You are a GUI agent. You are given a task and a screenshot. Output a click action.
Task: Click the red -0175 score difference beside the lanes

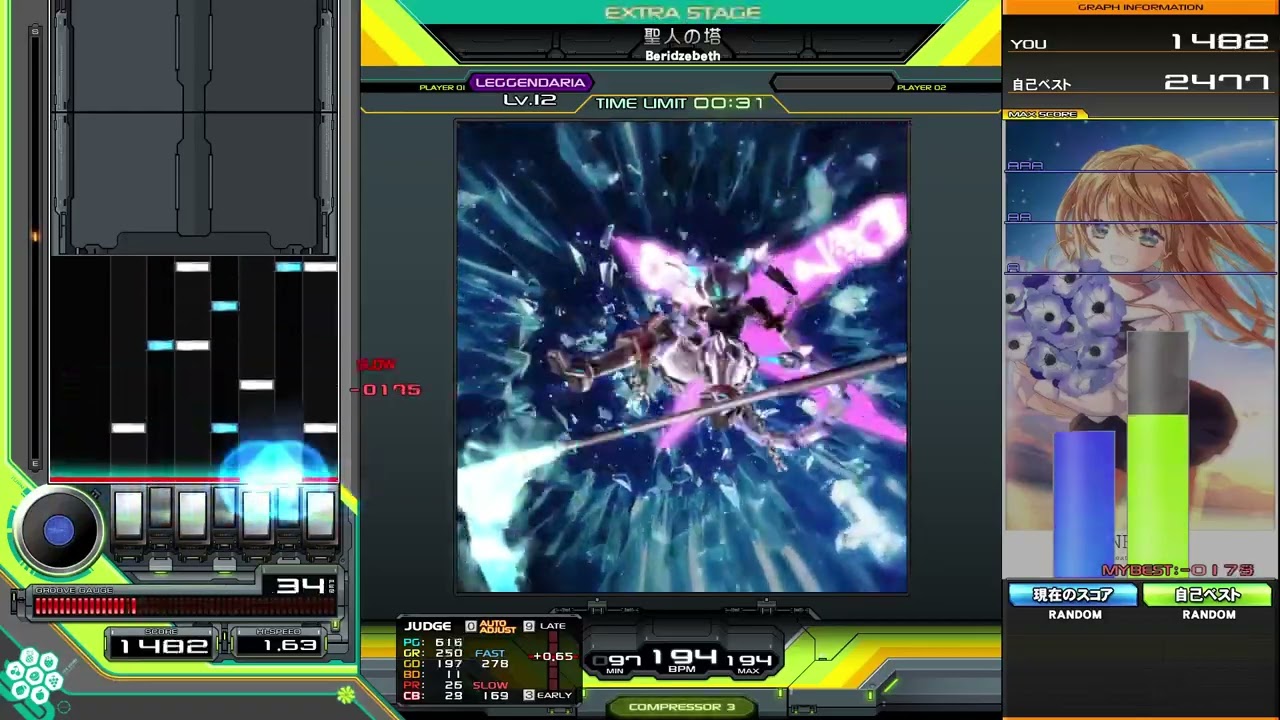coord(387,390)
